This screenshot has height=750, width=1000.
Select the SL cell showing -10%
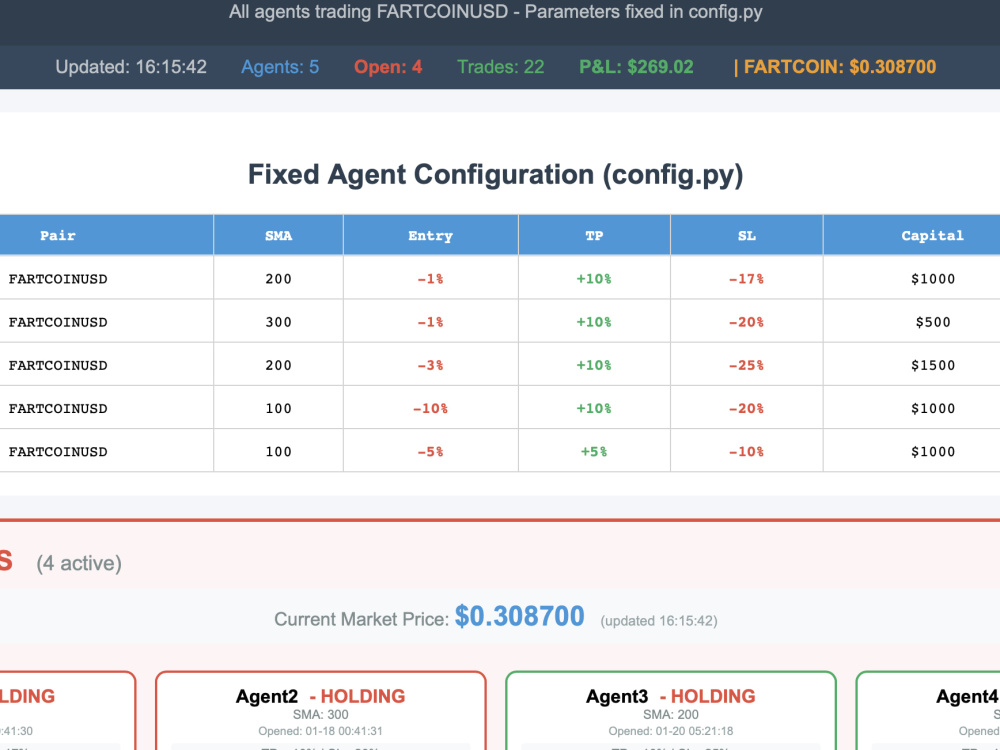coord(747,452)
